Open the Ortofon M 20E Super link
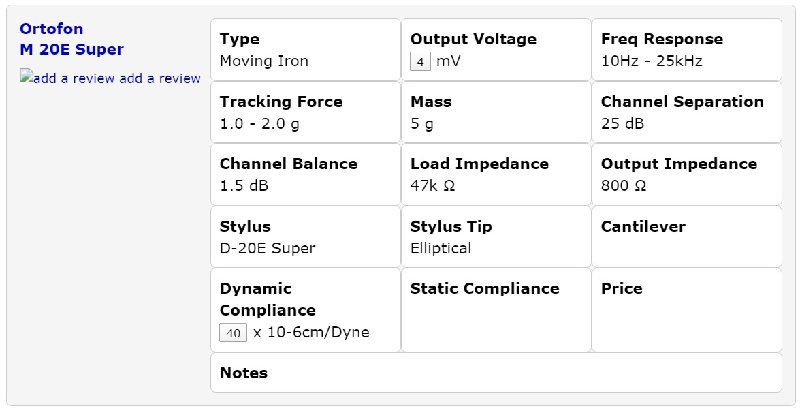 coord(71,39)
